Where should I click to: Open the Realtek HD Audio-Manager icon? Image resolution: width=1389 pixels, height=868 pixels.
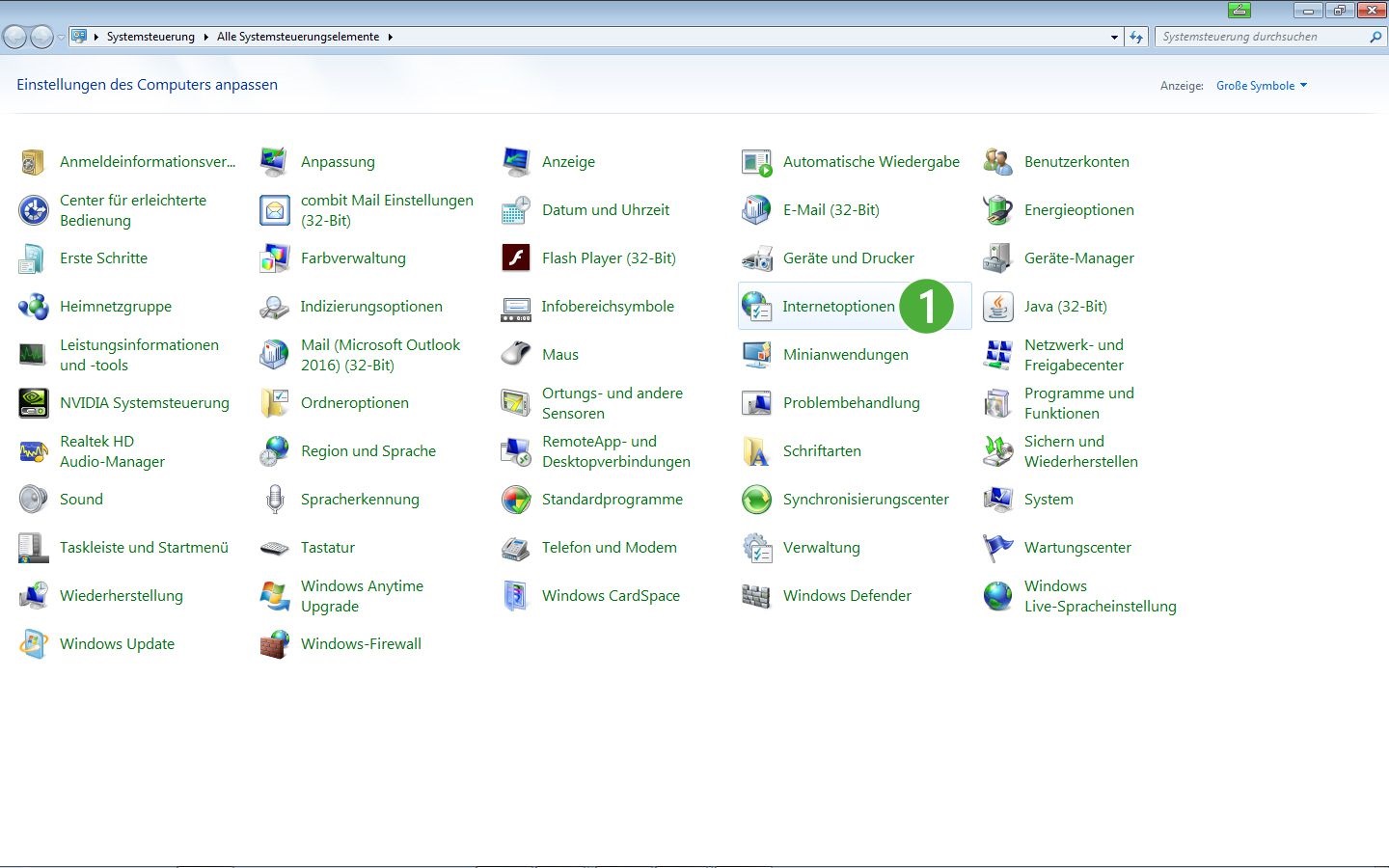tap(33, 451)
